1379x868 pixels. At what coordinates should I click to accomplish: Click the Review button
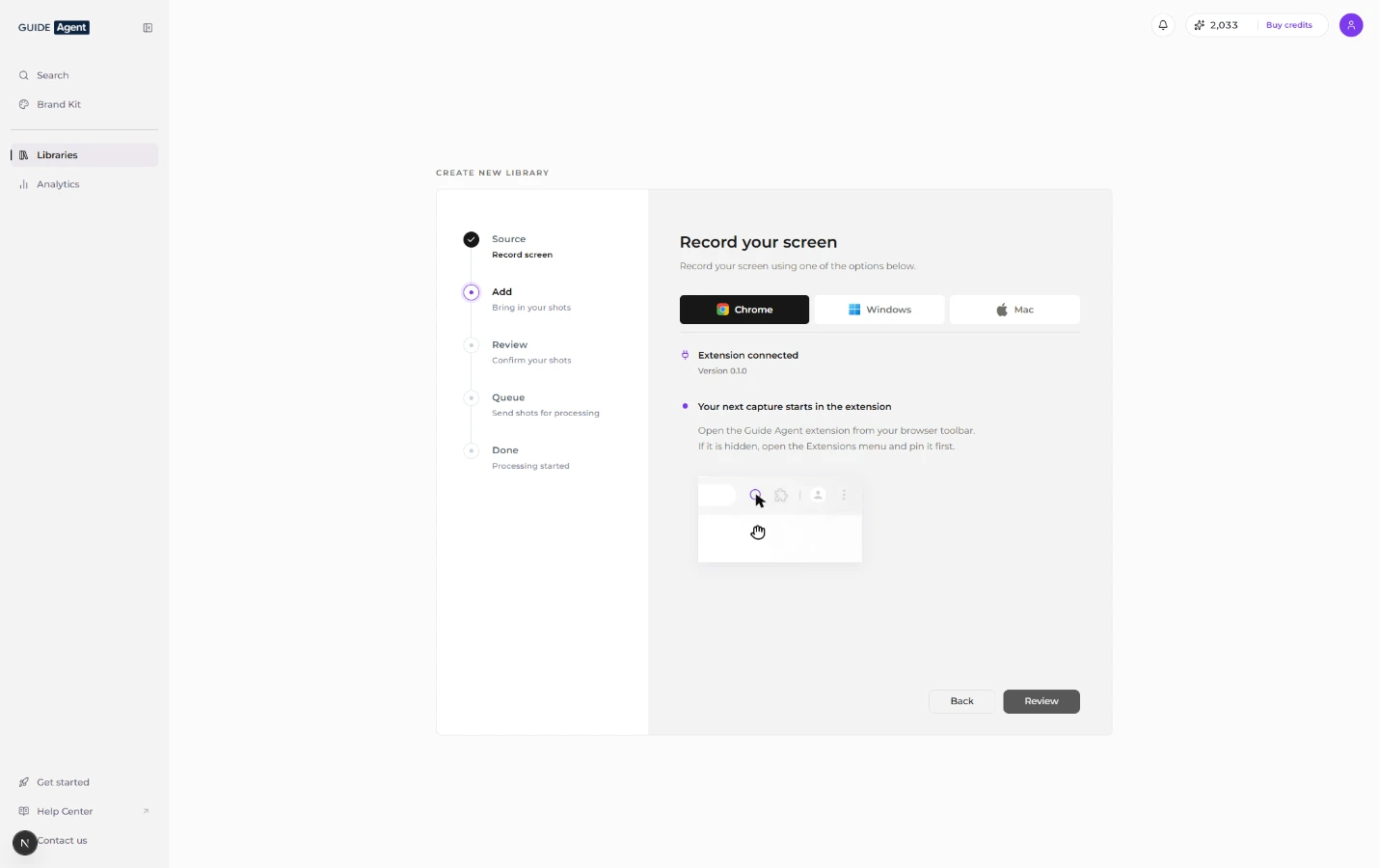[x=1041, y=701]
